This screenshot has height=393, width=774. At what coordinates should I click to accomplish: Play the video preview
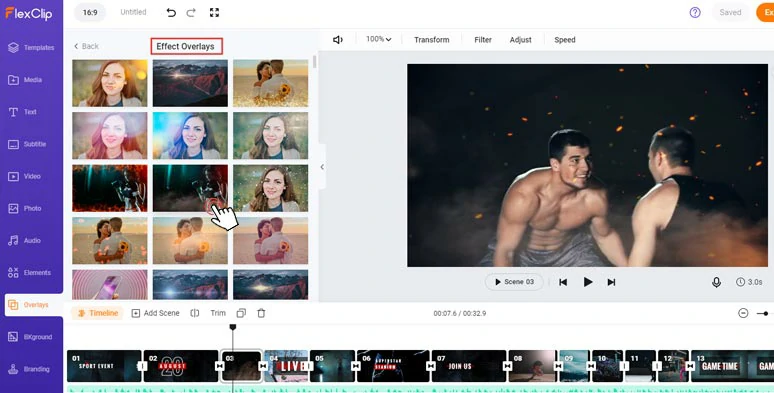click(587, 282)
